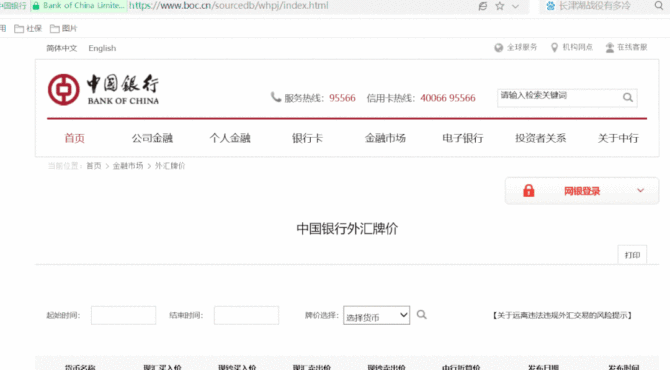Image resolution: width=670 pixels, height=370 pixels.
Task: Click the Bank of China logo
Action: [103, 90]
